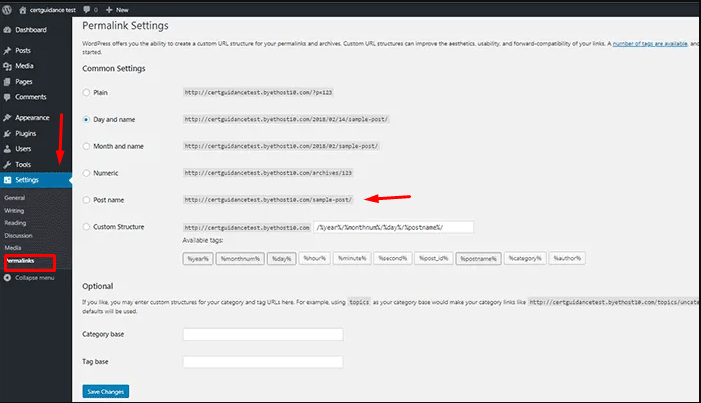Click the Dashboard gauge icon
Viewport: 701px width, 403px height.
(x=7, y=30)
